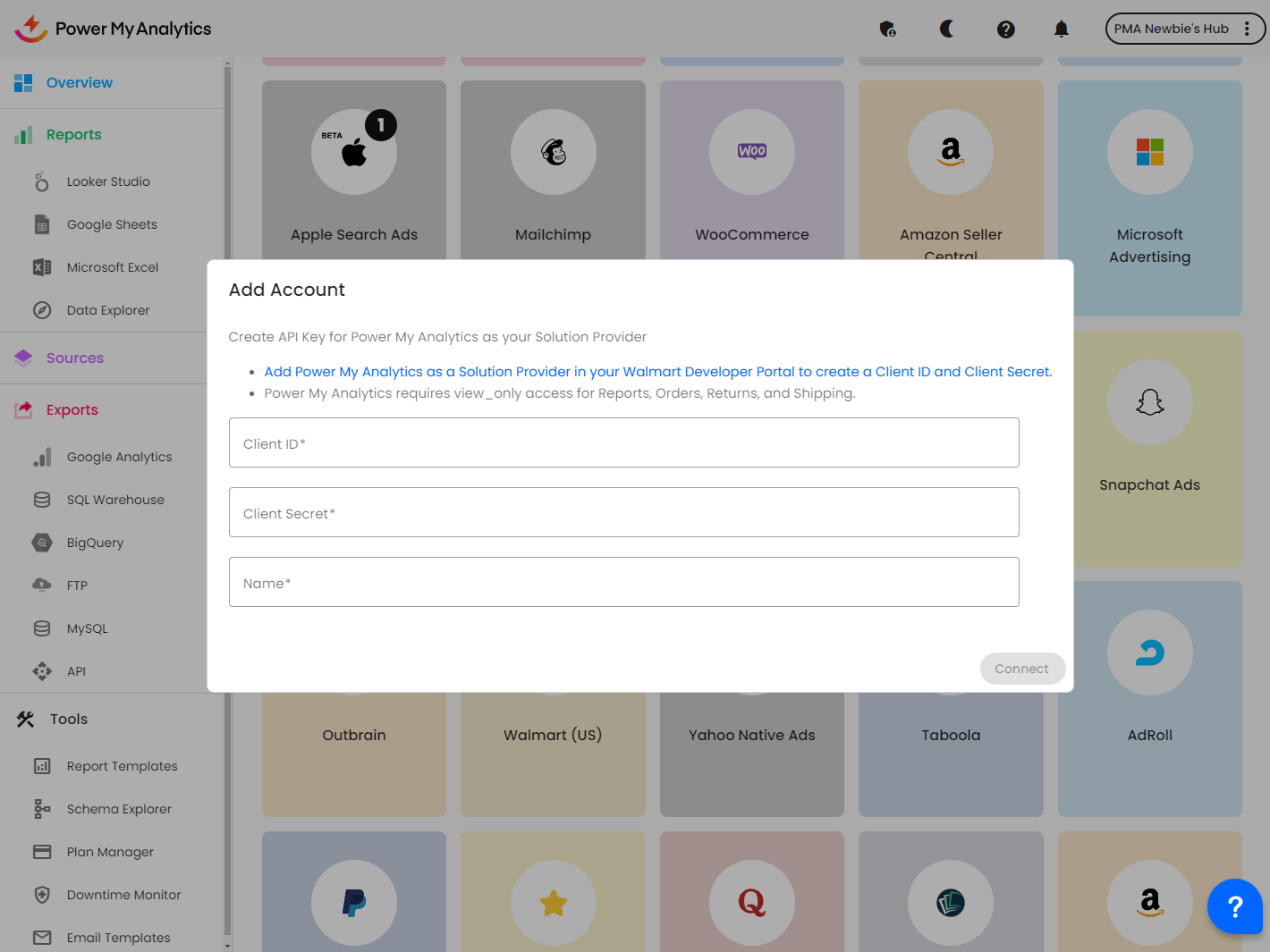Click the help question mark in header
This screenshot has width=1270, height=952.
click(1005, 29)
